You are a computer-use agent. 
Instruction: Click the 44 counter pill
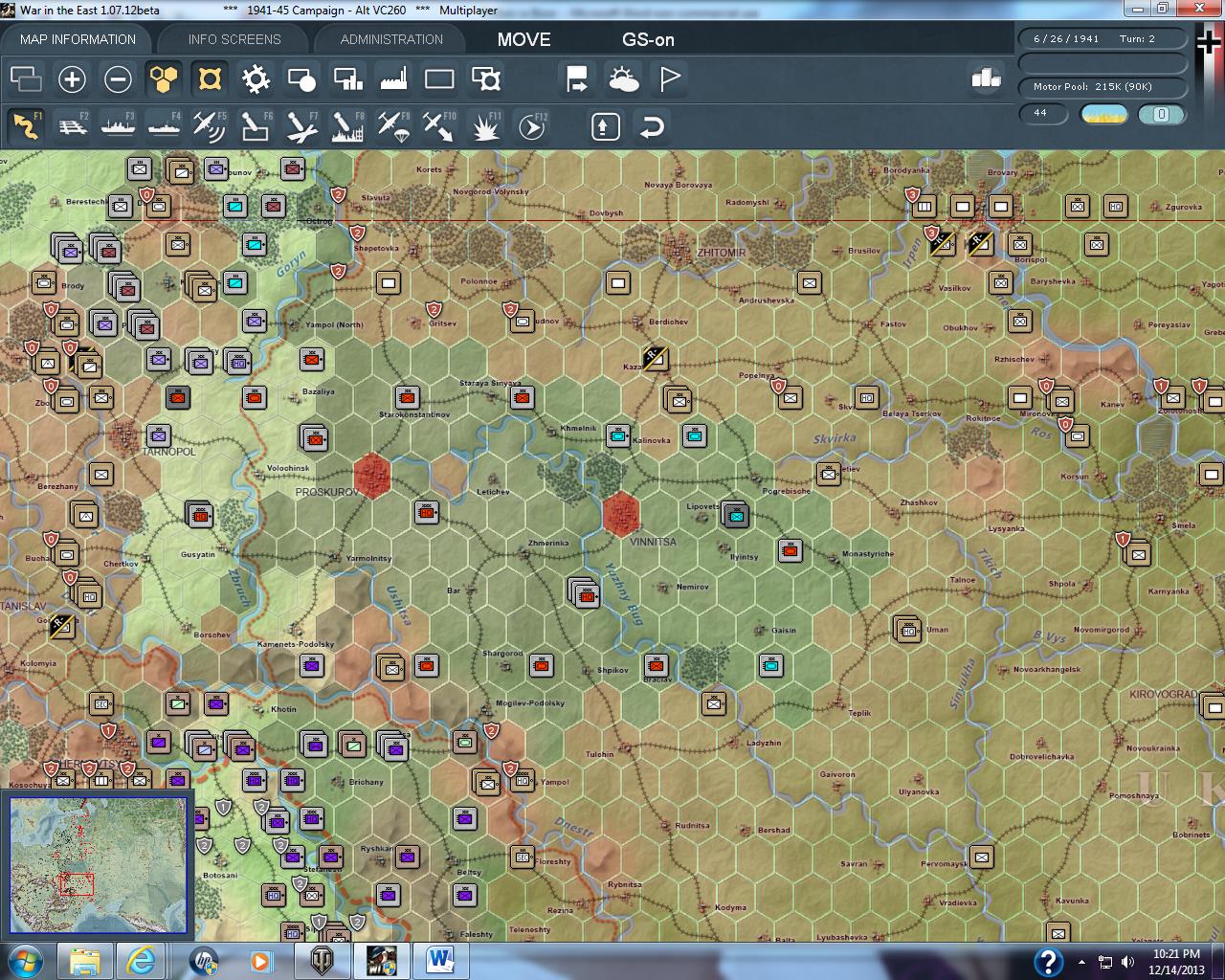point(1042,114)
